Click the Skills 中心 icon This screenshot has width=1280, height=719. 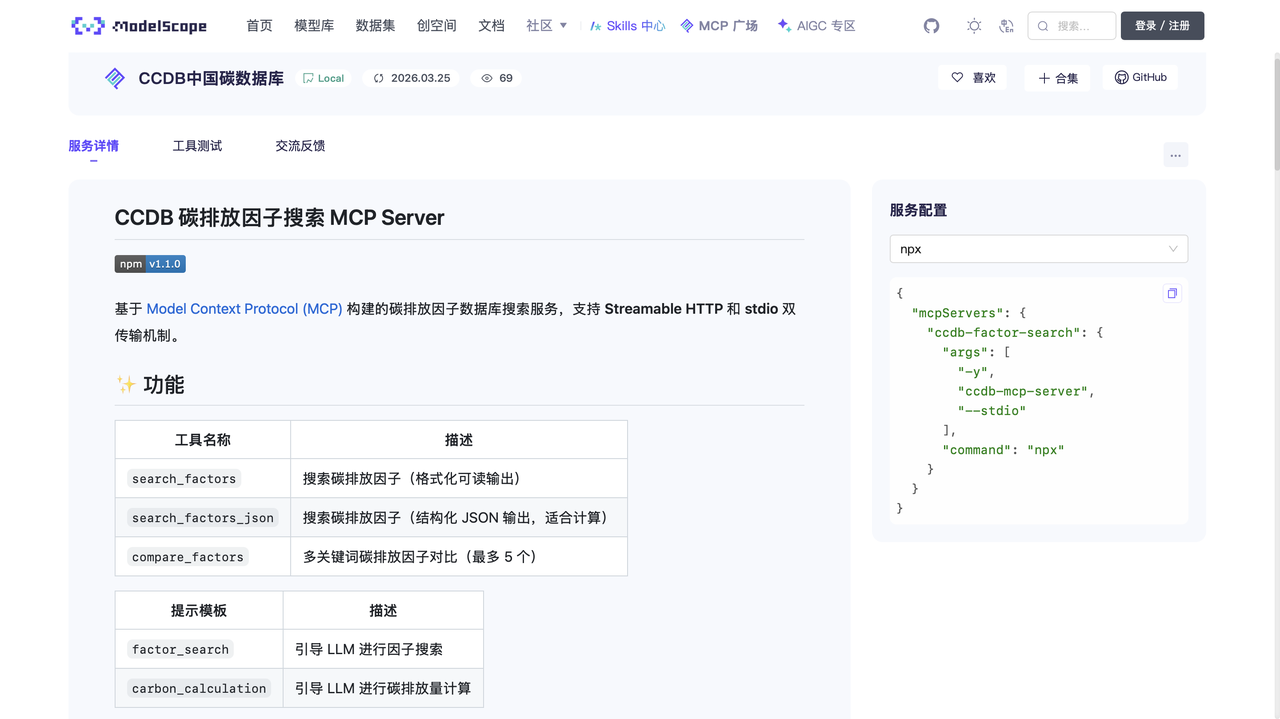click(596, 26)
